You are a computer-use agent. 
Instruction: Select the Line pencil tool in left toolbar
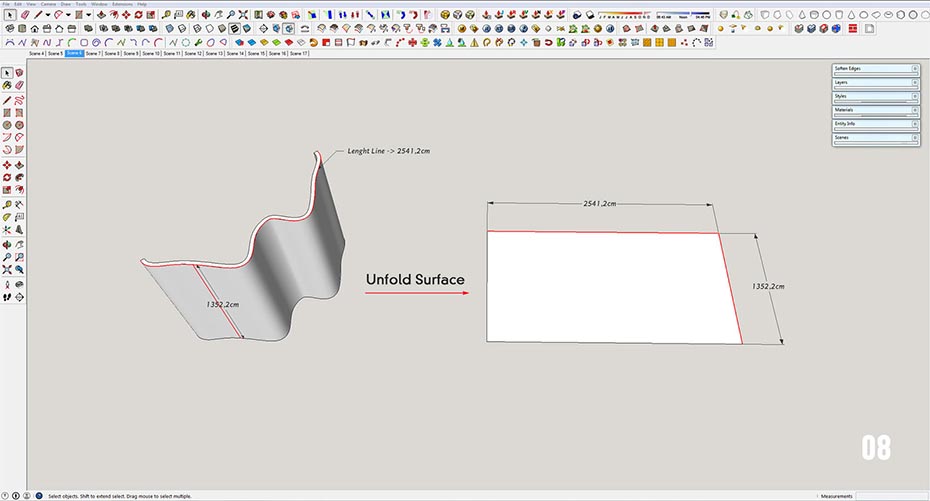7,100
